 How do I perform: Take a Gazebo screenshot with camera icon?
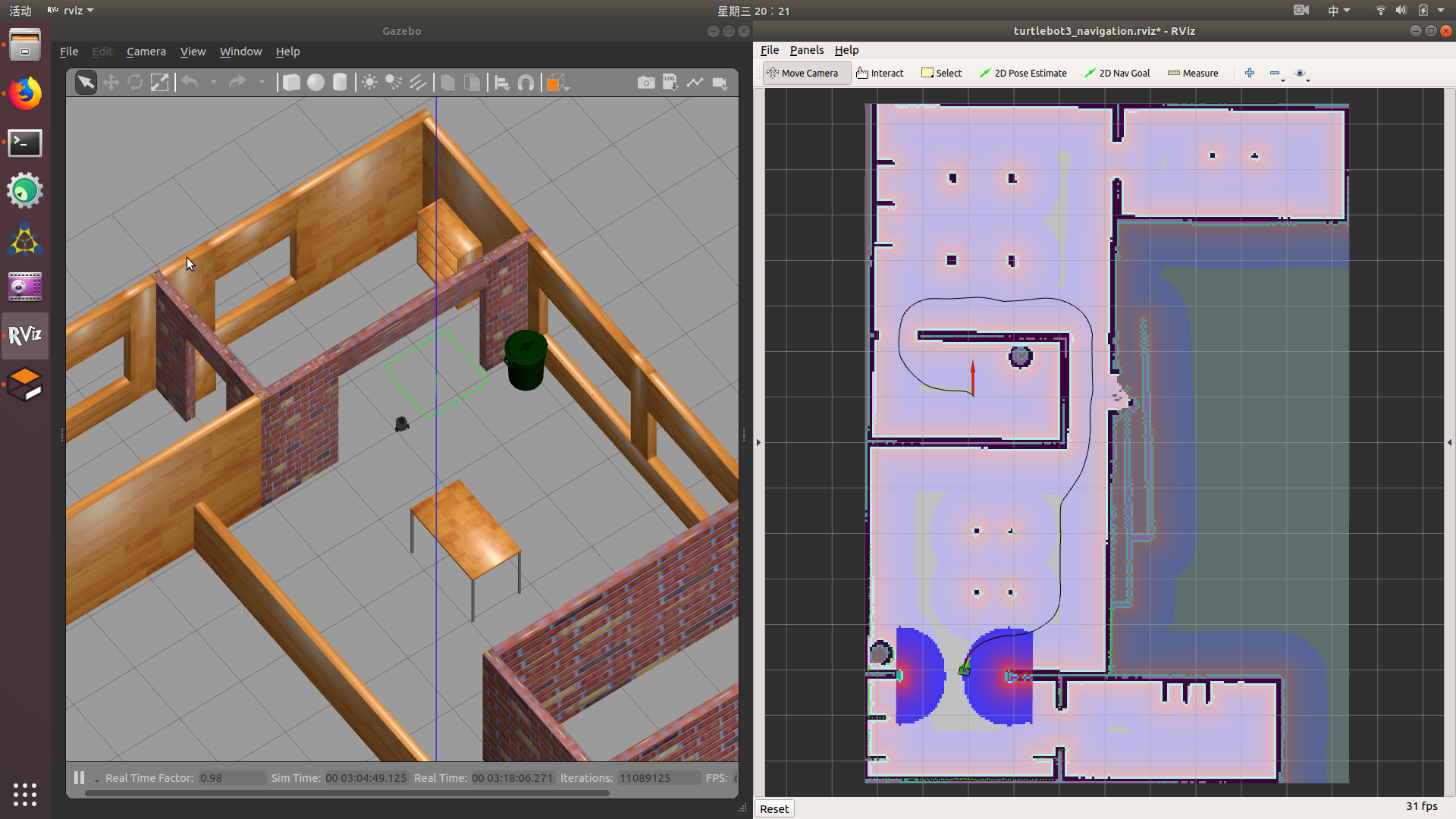pyautogui.click(x=646, y=83)
